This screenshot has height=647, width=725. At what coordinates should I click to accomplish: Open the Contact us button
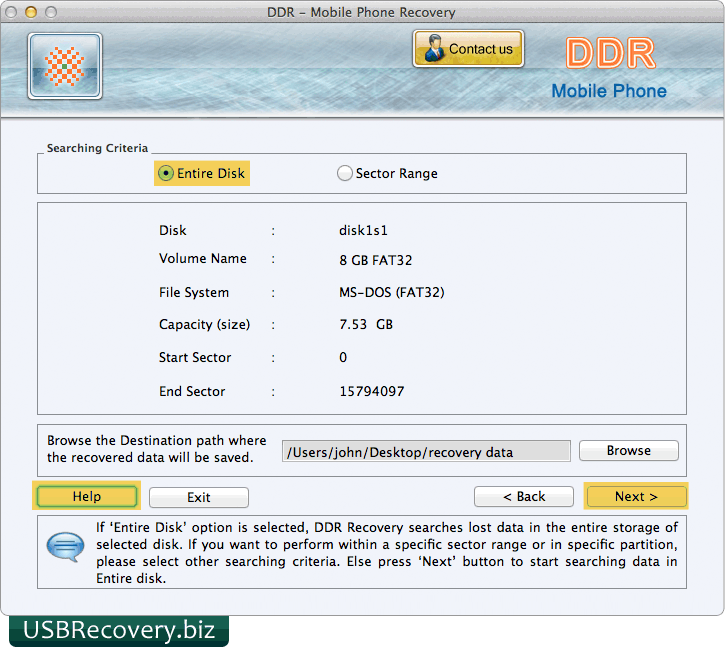point(468,49)
